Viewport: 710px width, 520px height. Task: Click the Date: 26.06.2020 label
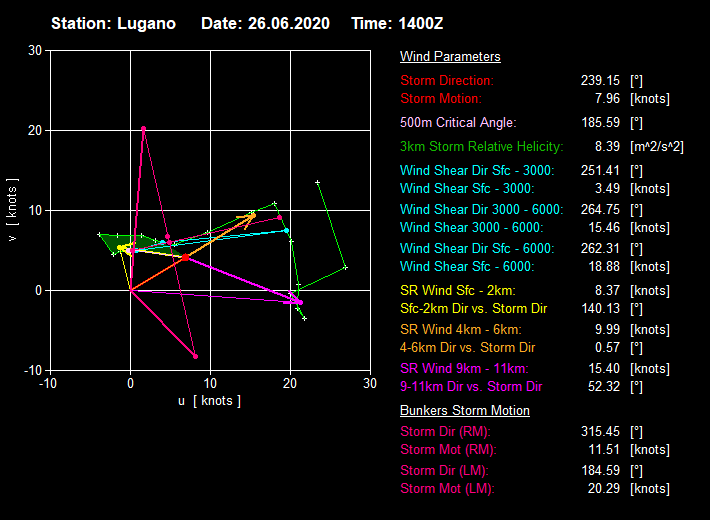(x=265, y=23)
